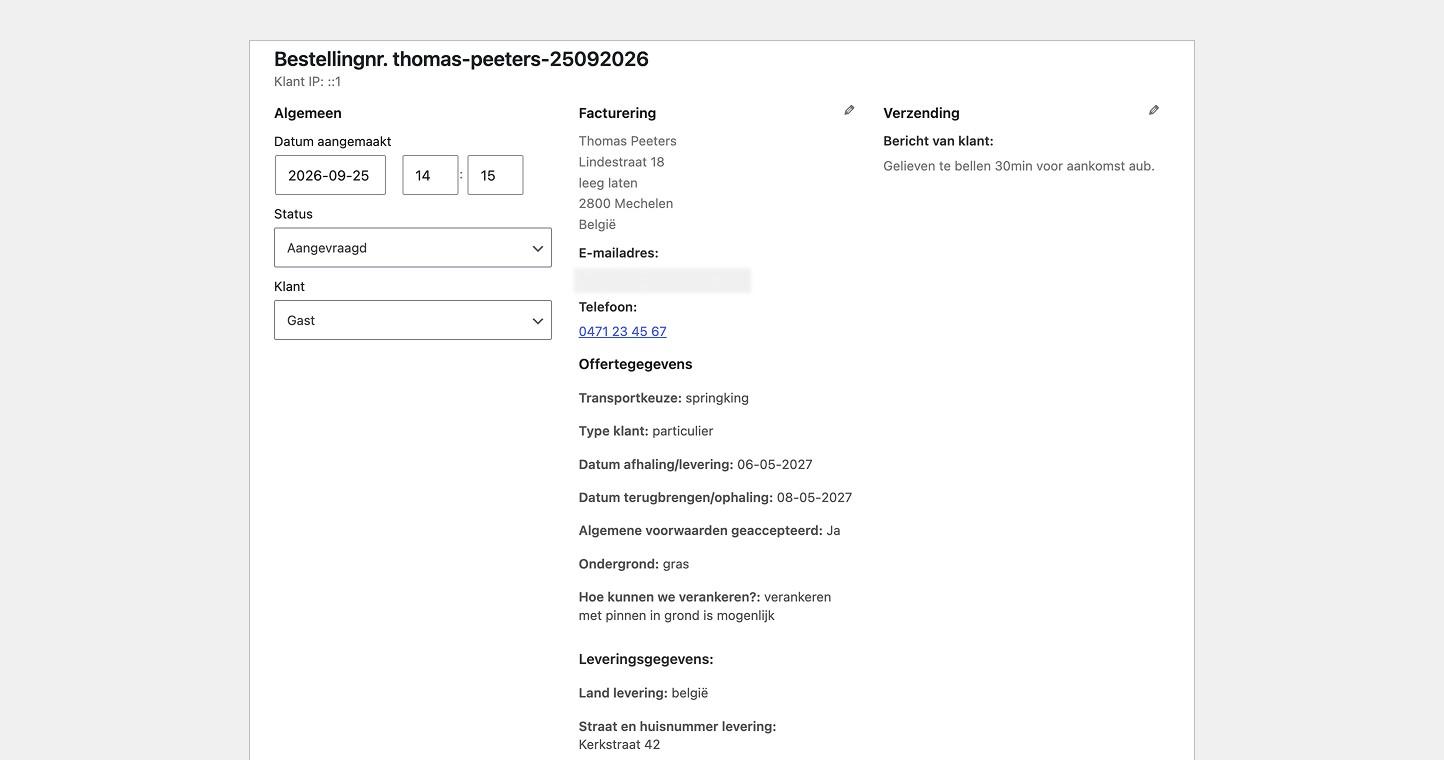The height and width of the screenshot is (760, 1444).
Task: Click the customer name Thomas Peeters
Action: [x=627, y=141]
